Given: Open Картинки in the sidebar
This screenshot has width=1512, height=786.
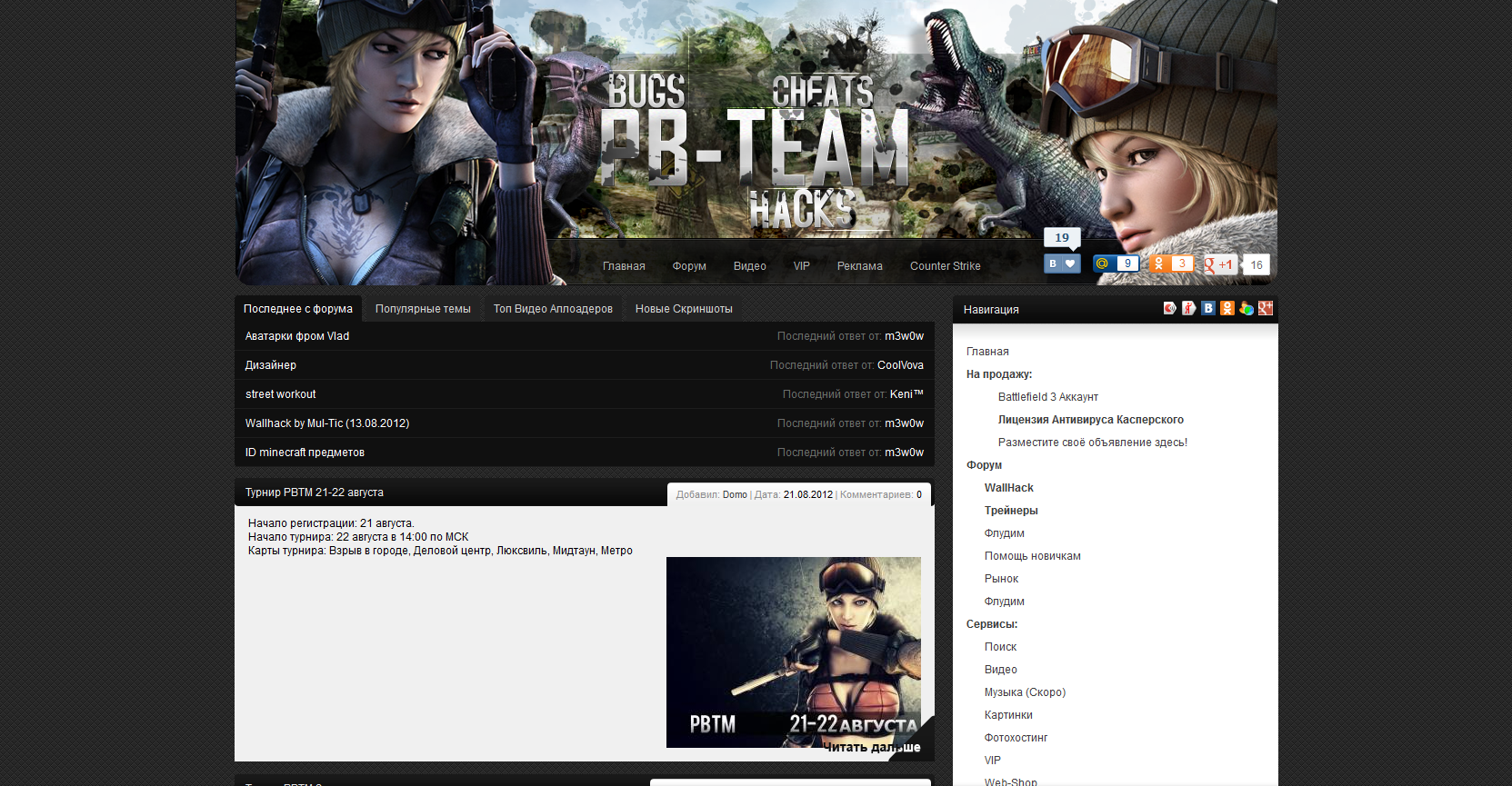Looking at the screenshot, I should (1008, 715).
